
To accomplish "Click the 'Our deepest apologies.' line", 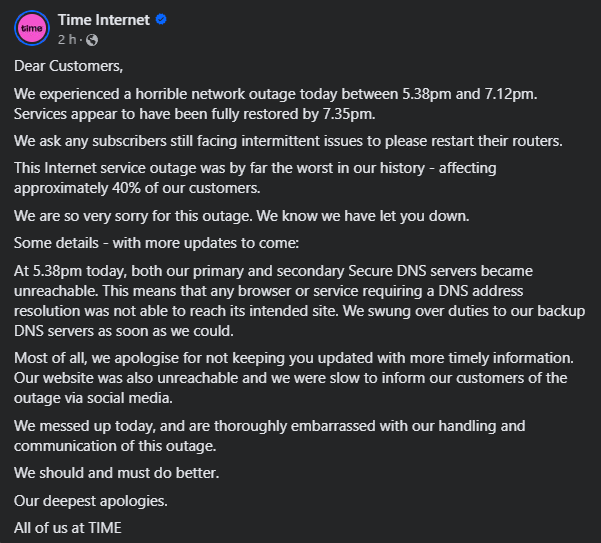I will (91, 501).
